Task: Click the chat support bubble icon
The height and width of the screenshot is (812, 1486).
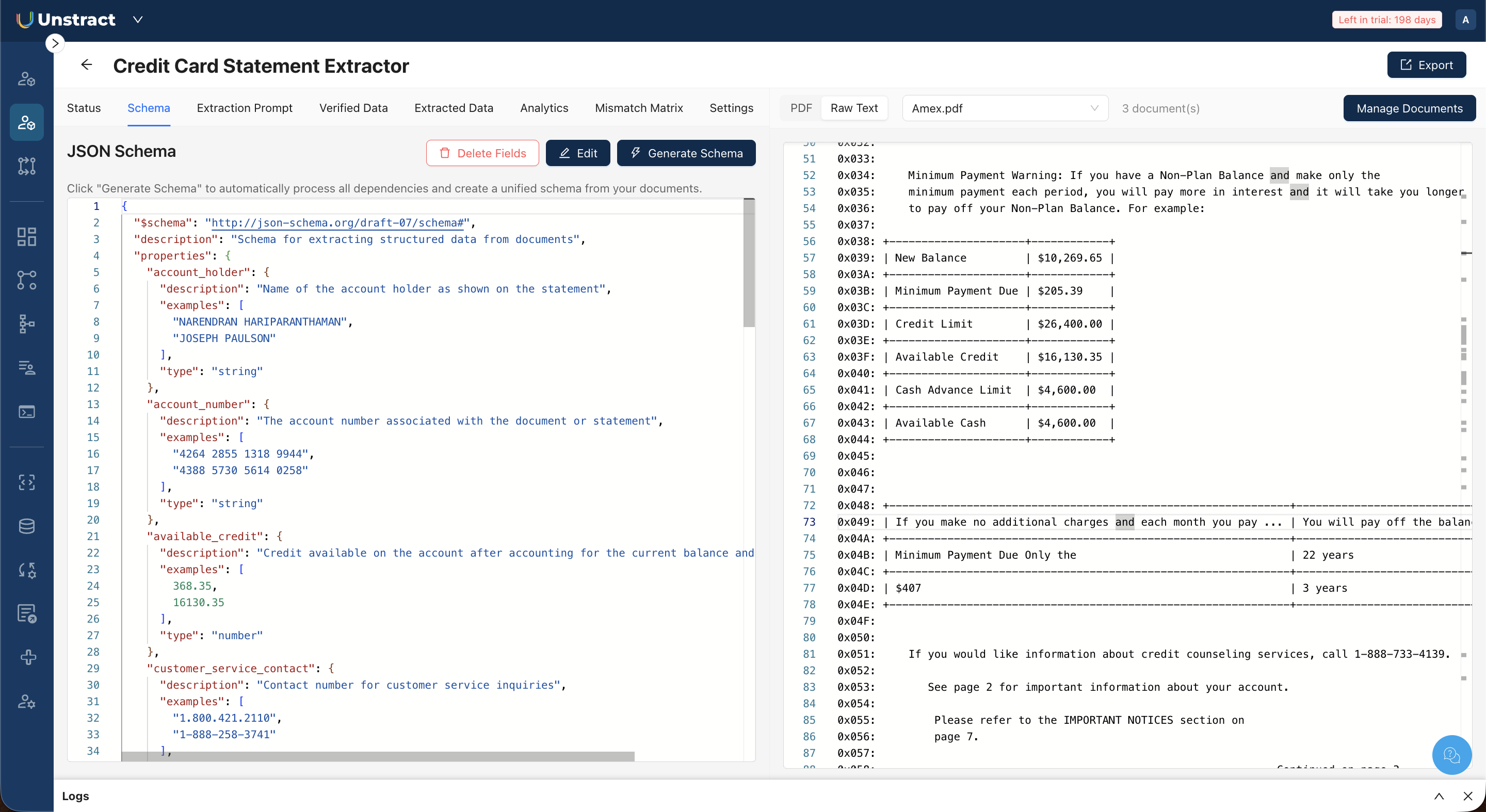Action: tap(1451, 754)
